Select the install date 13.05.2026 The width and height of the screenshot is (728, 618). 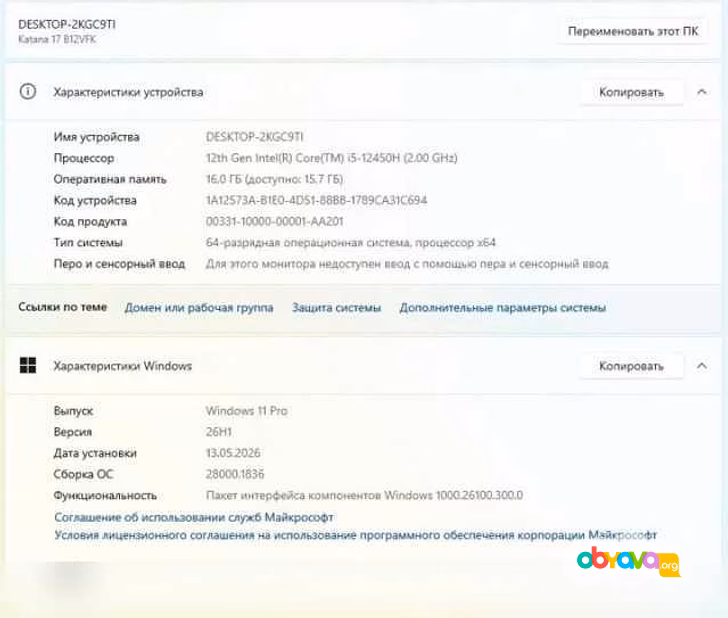click(233, 453)
